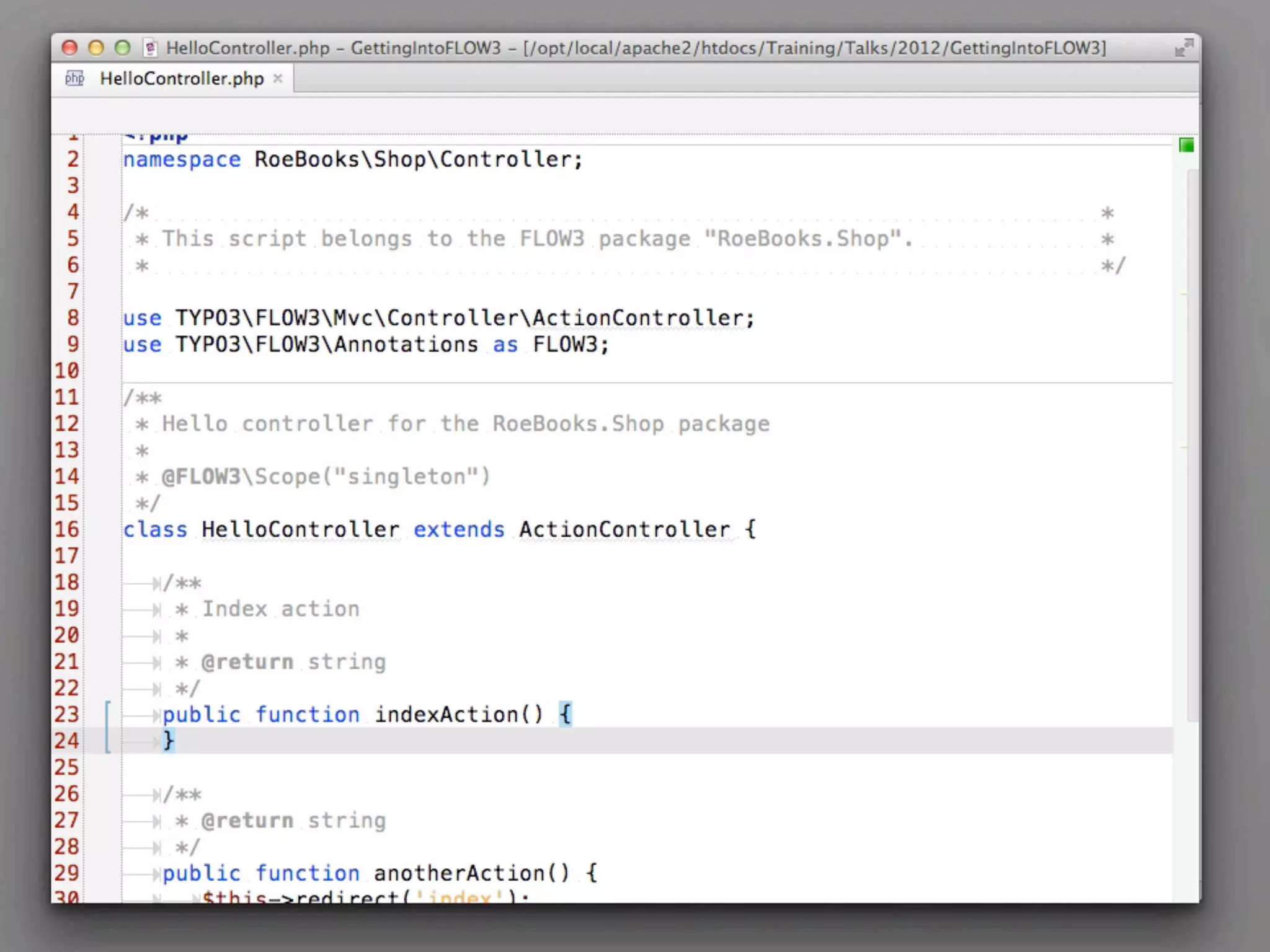Click the PHP file icon in tab
Screen dimensions: 1270x952
coord(75,78)
